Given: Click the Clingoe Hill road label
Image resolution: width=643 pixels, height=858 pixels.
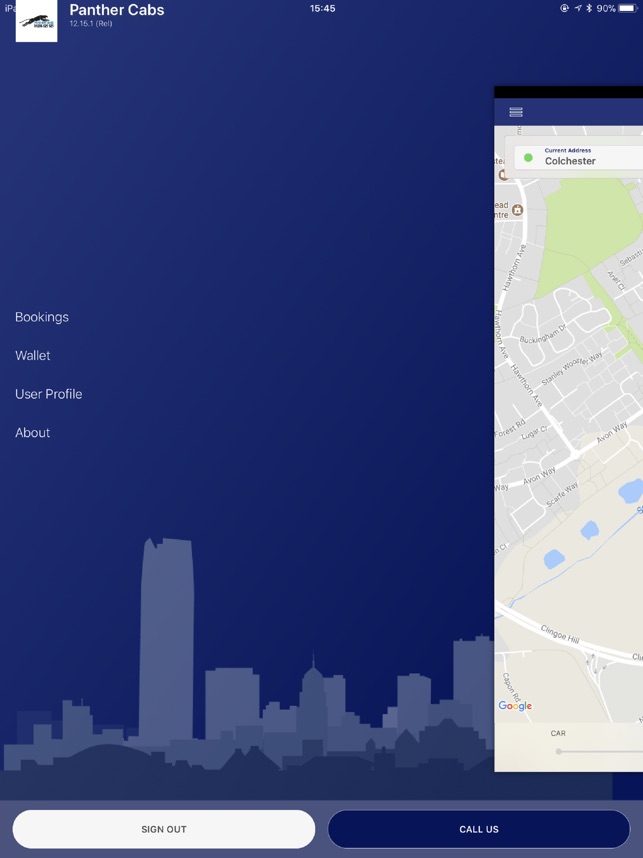Looking at the screenshot, I should [560, 634].
